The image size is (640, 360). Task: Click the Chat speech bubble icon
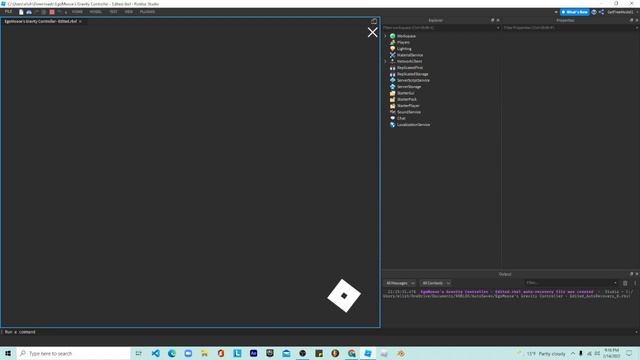[x=392, y=118]
